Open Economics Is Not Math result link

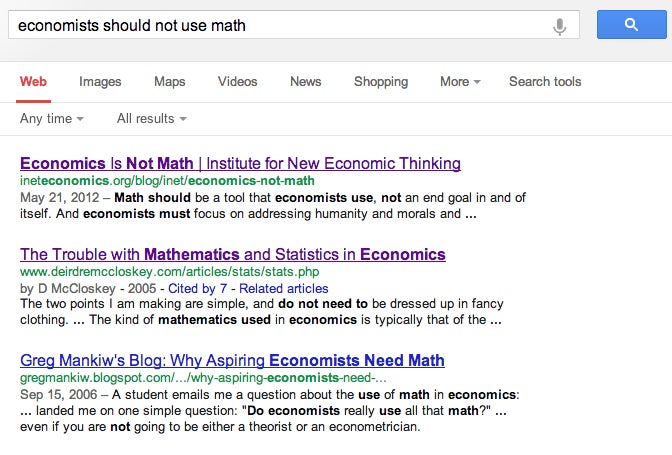[x=240, y=163]
